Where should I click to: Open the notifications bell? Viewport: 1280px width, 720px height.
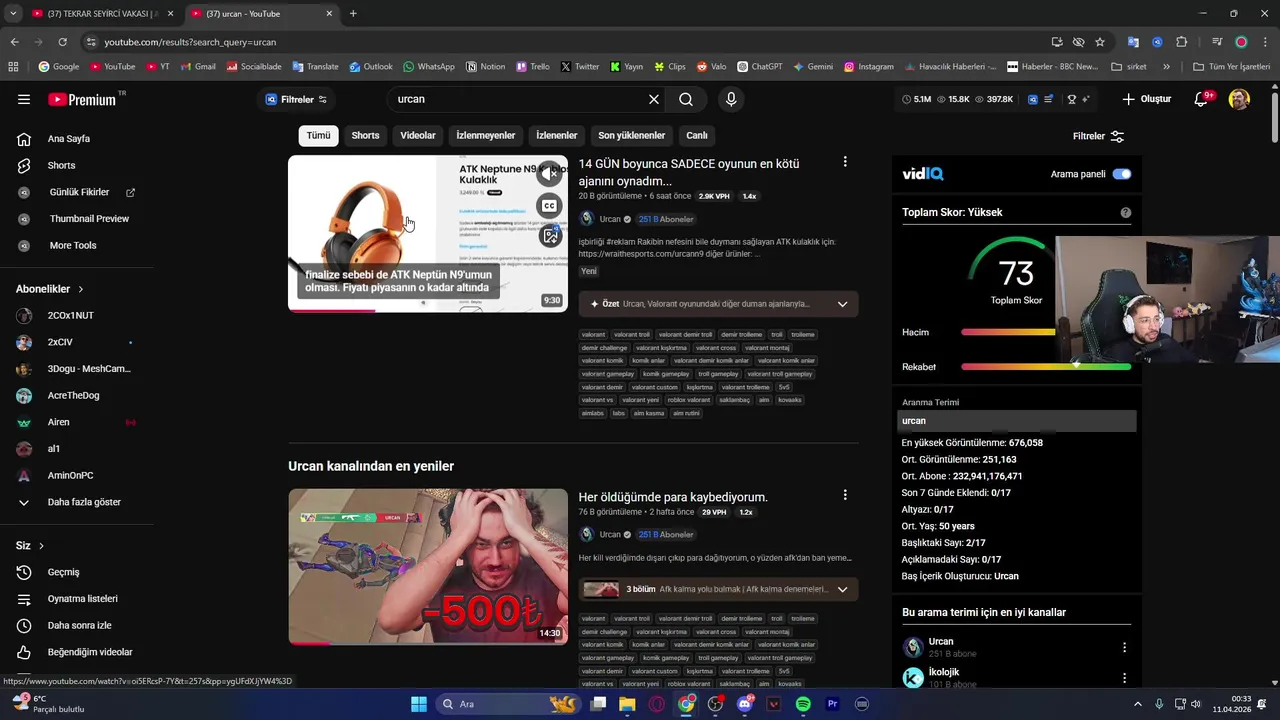point(1202,99)
